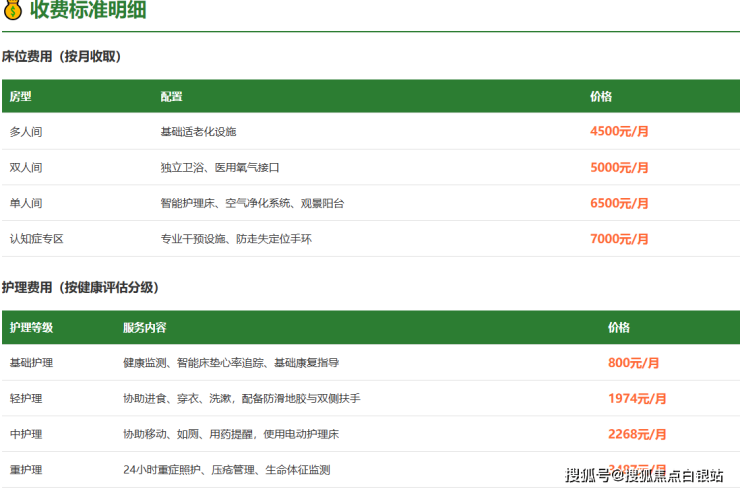Click the 2268元/月 price for 中护理
This screenshot has width=740, height=491.
pos(636,434)
